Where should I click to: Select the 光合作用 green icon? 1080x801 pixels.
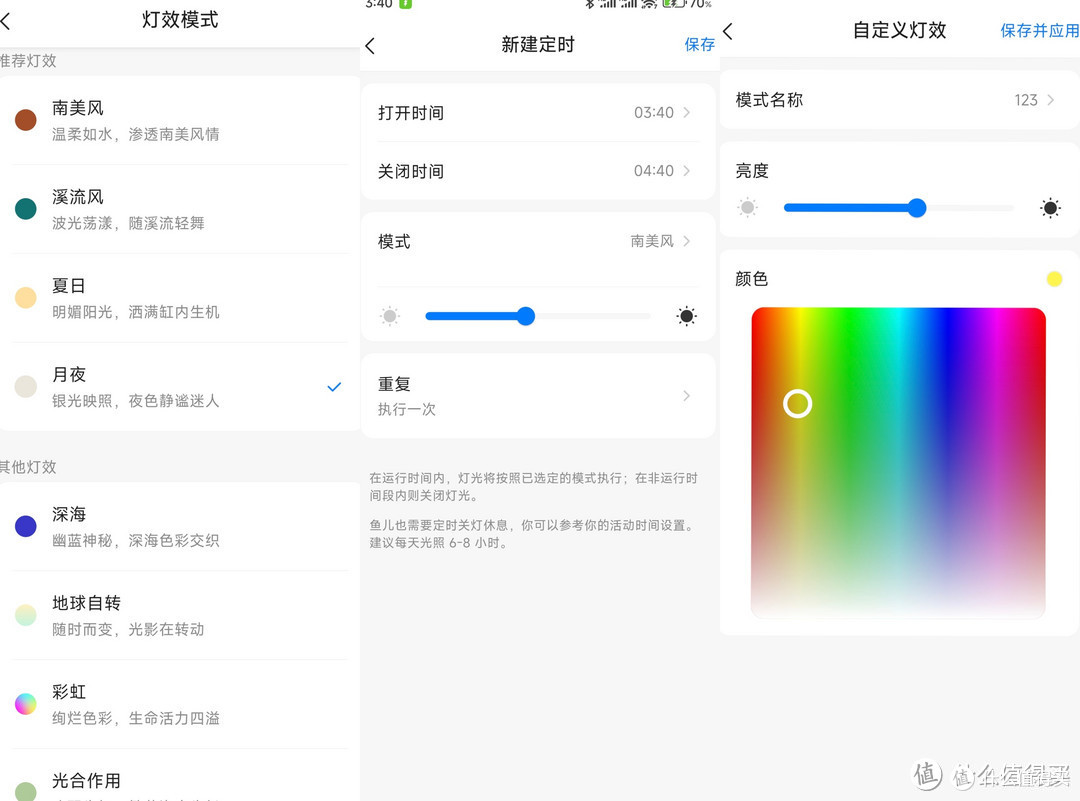click(25, 791)
